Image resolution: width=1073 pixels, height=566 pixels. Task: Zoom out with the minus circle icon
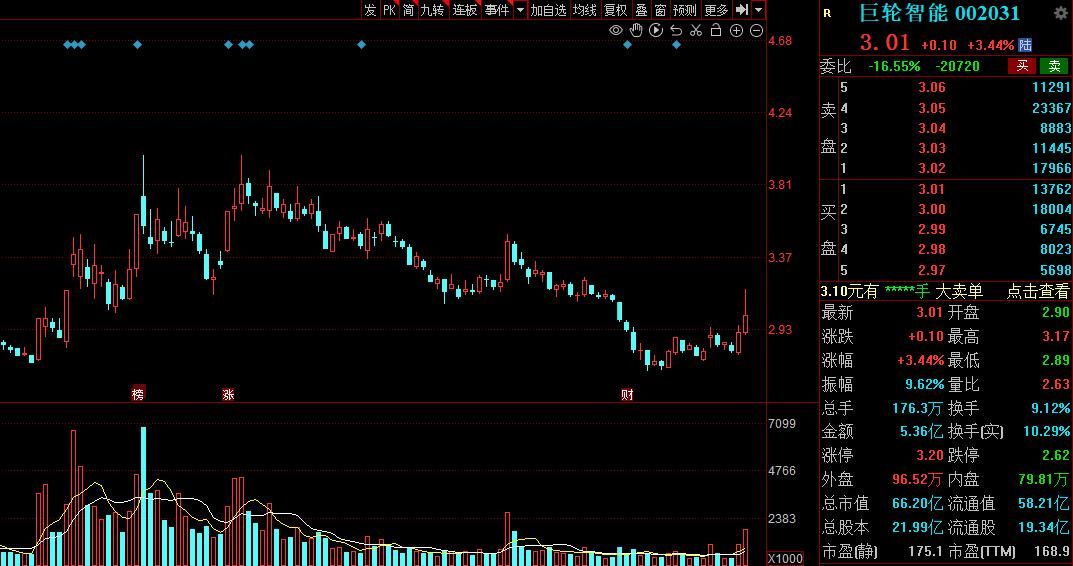click(756, 30)
